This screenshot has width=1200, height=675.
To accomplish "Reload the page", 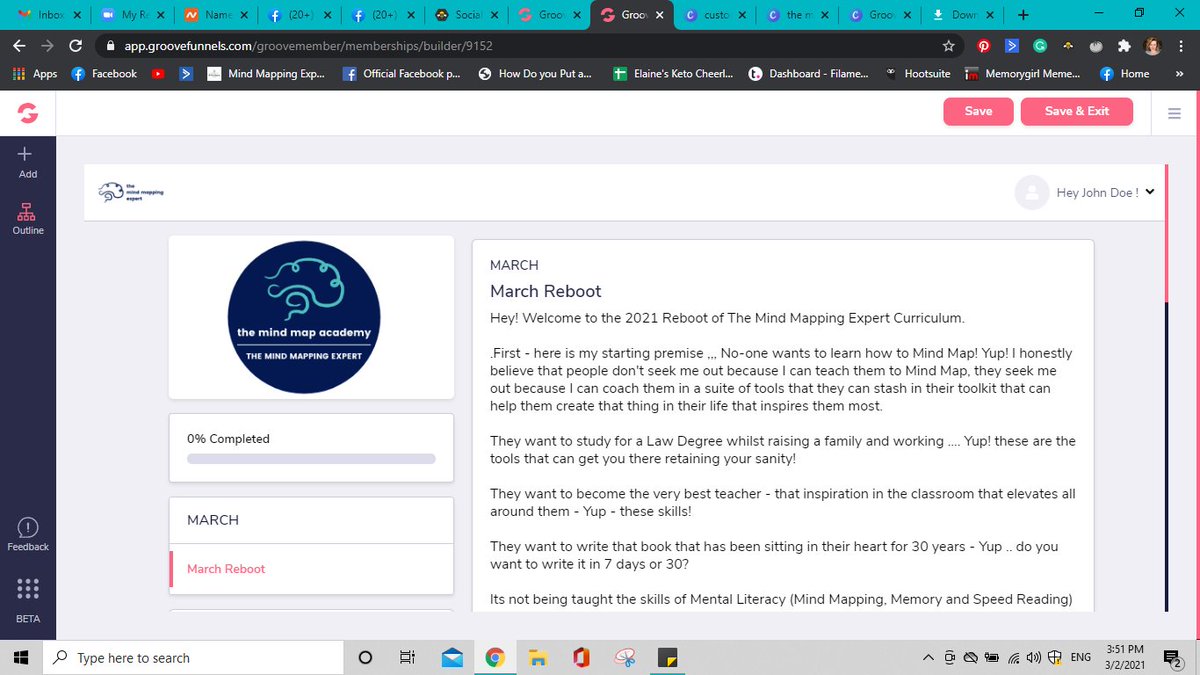I will pos(75,46).
